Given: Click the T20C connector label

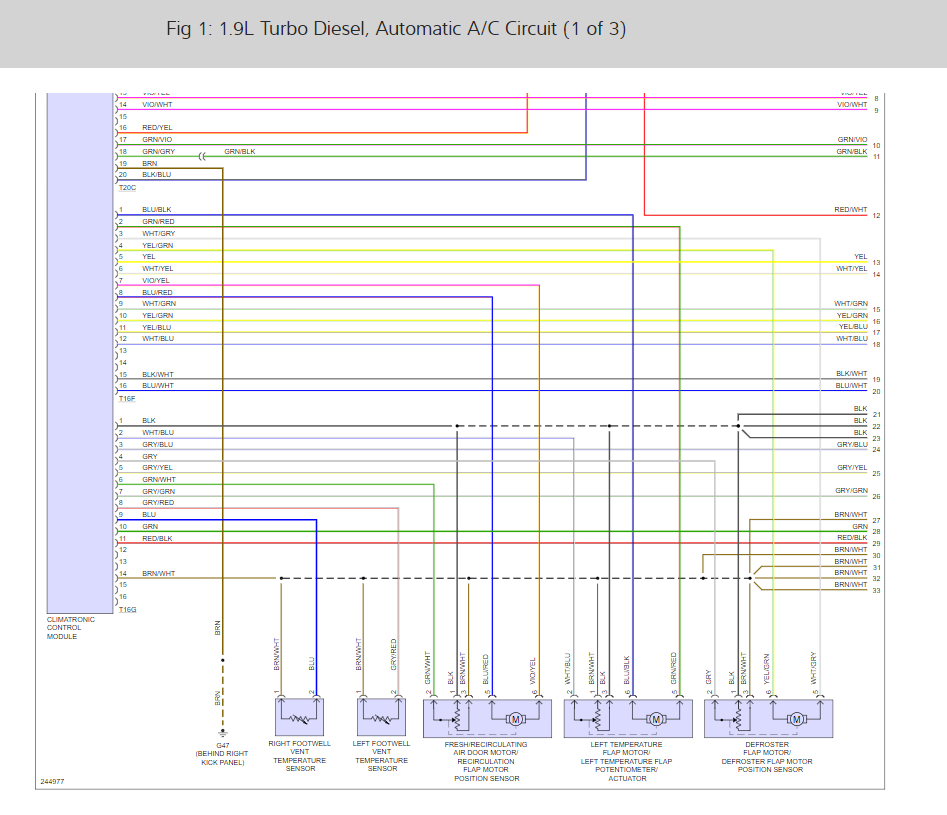Looking at the screenshot, I should coord(127,188).
